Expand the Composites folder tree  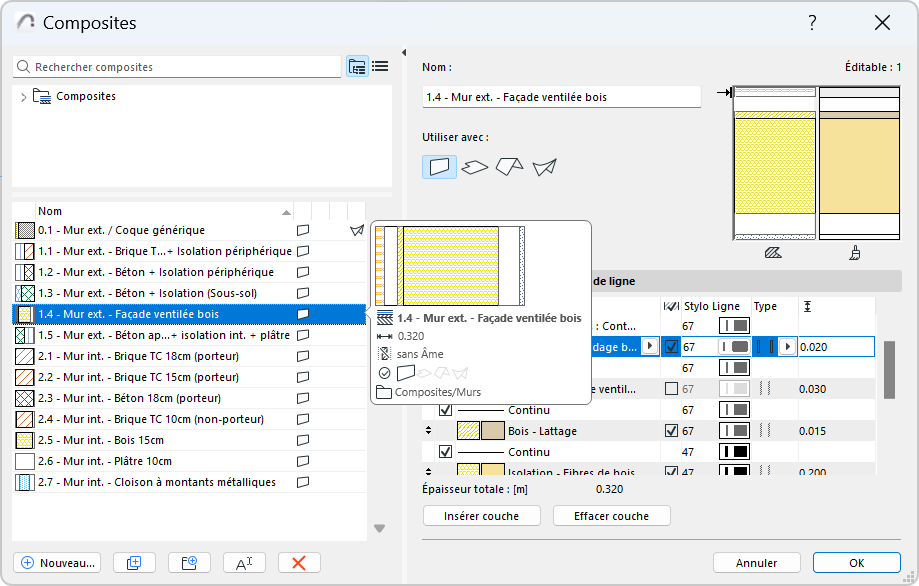tap(23, 97)
